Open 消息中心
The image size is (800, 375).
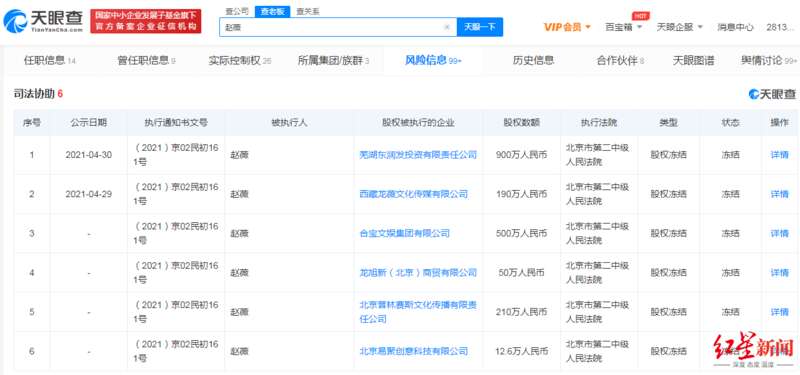click(x=735, y=27)
